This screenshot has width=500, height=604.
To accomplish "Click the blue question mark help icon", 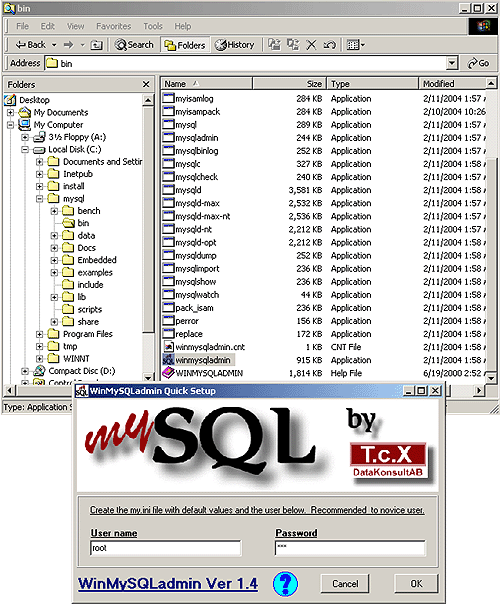I will click(x=285, y=584).
